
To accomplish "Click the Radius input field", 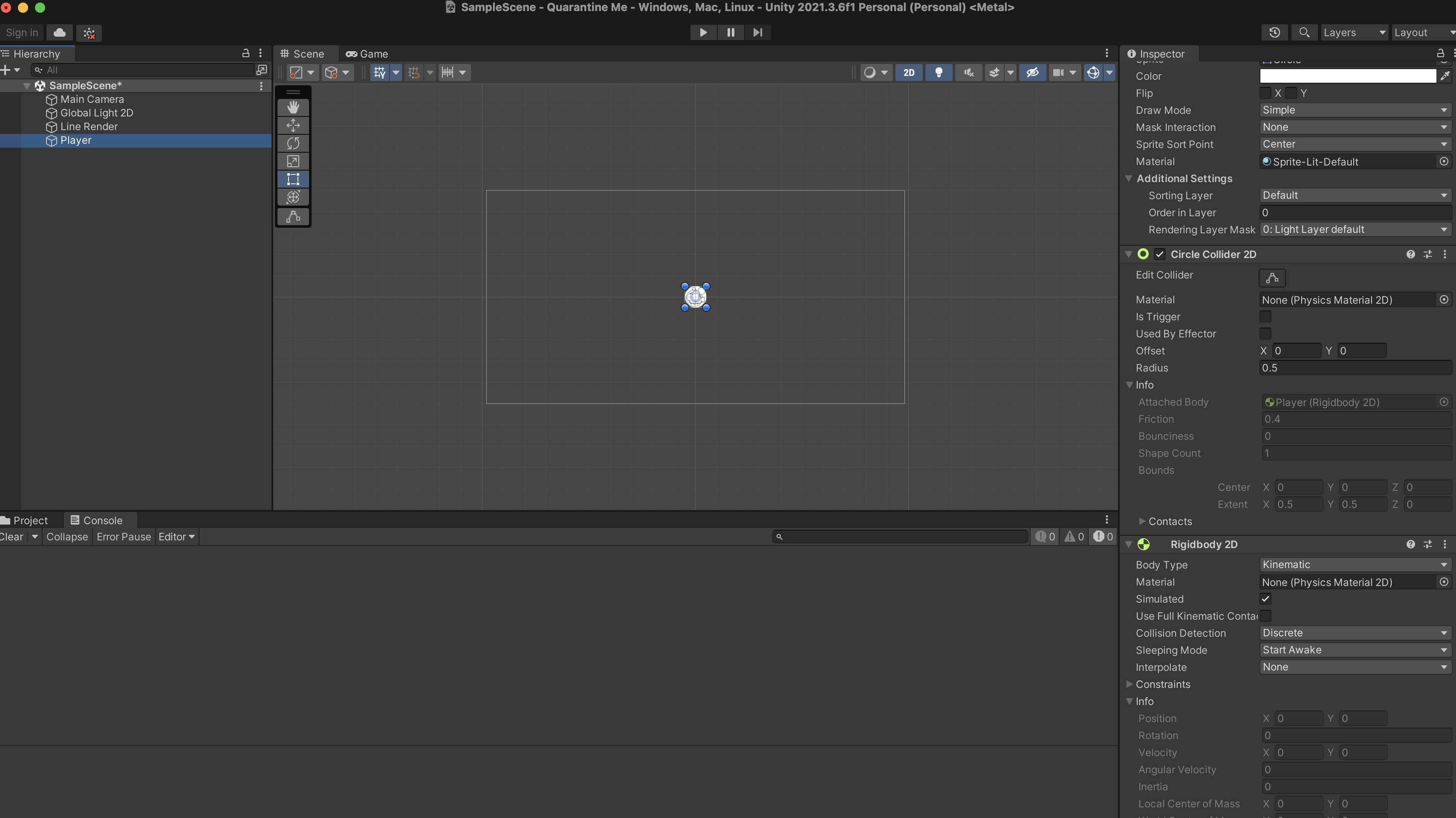I will [1355, 368].
